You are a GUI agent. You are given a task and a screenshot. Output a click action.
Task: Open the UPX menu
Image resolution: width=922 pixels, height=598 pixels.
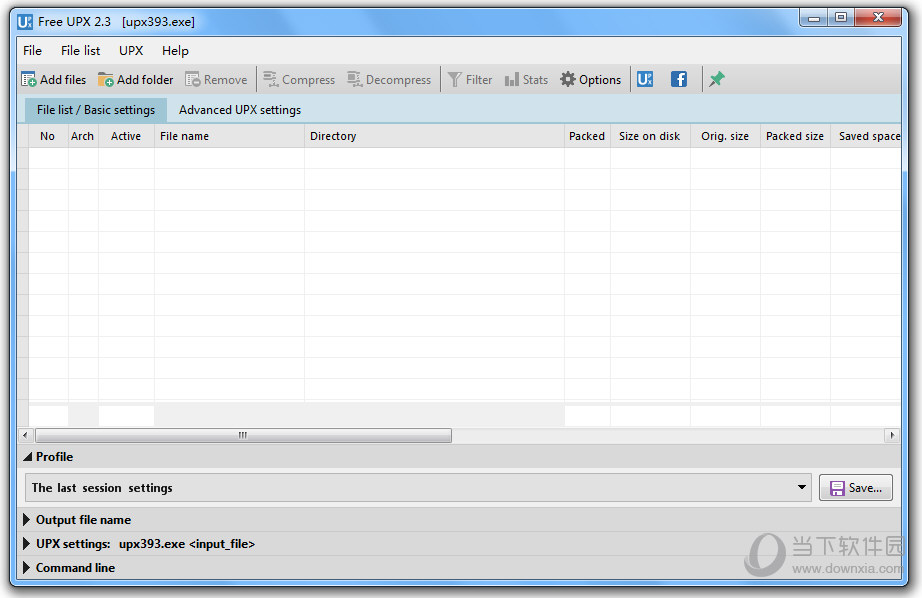pyautogui.click(x=131, y=51)
